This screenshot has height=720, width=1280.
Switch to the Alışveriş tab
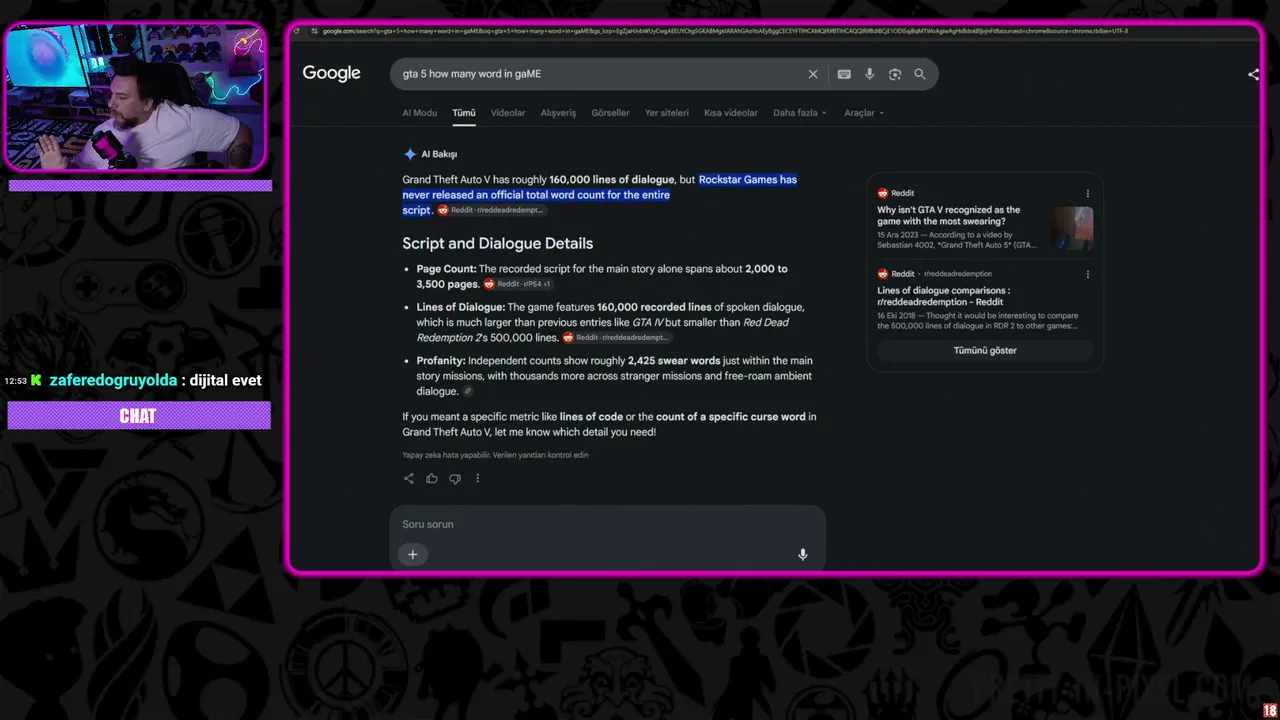point(558,113)
